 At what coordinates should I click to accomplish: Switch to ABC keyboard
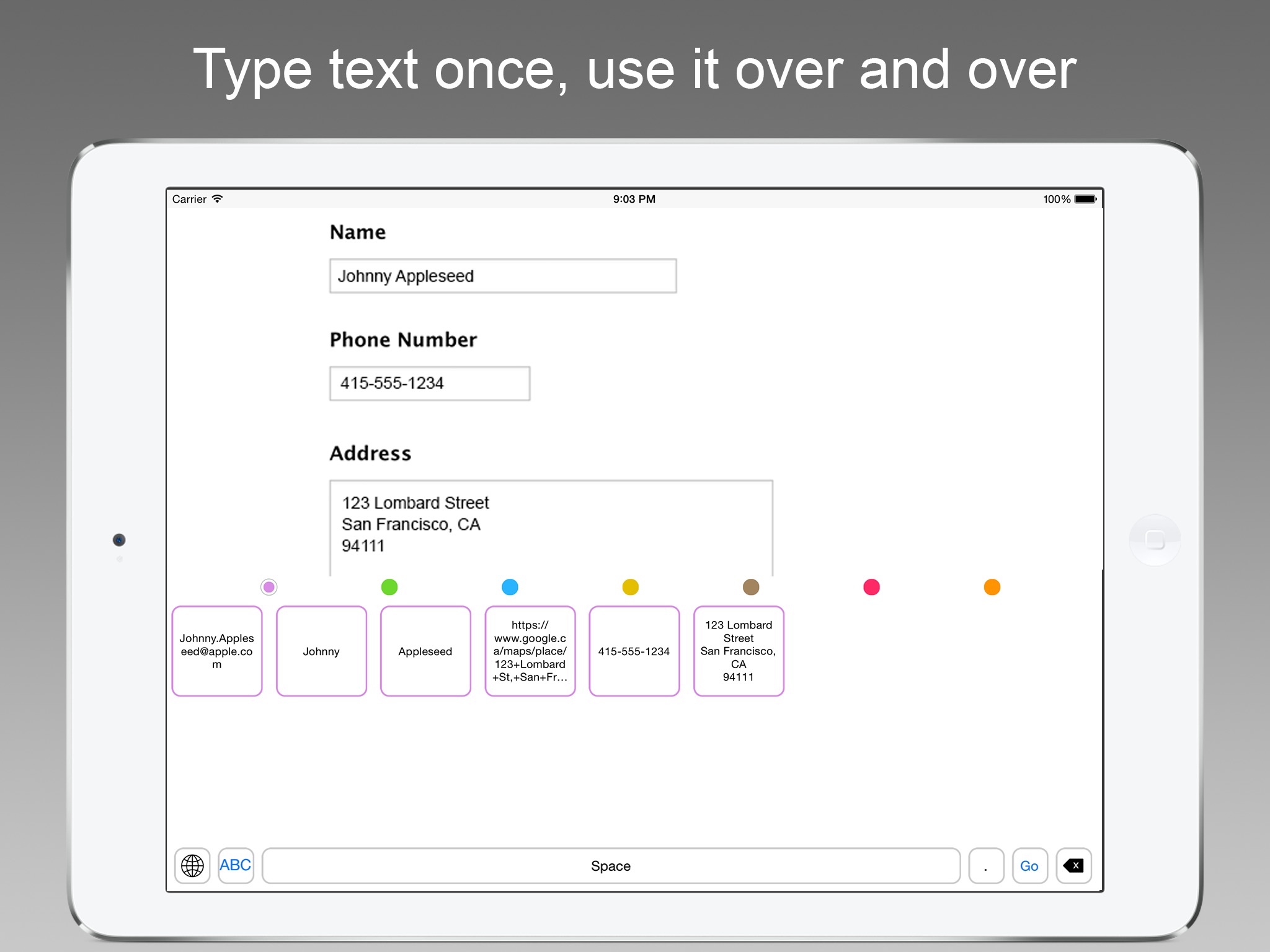pos(236,866)
